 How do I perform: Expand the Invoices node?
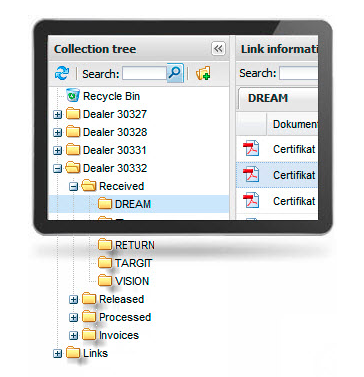(74, 336)
